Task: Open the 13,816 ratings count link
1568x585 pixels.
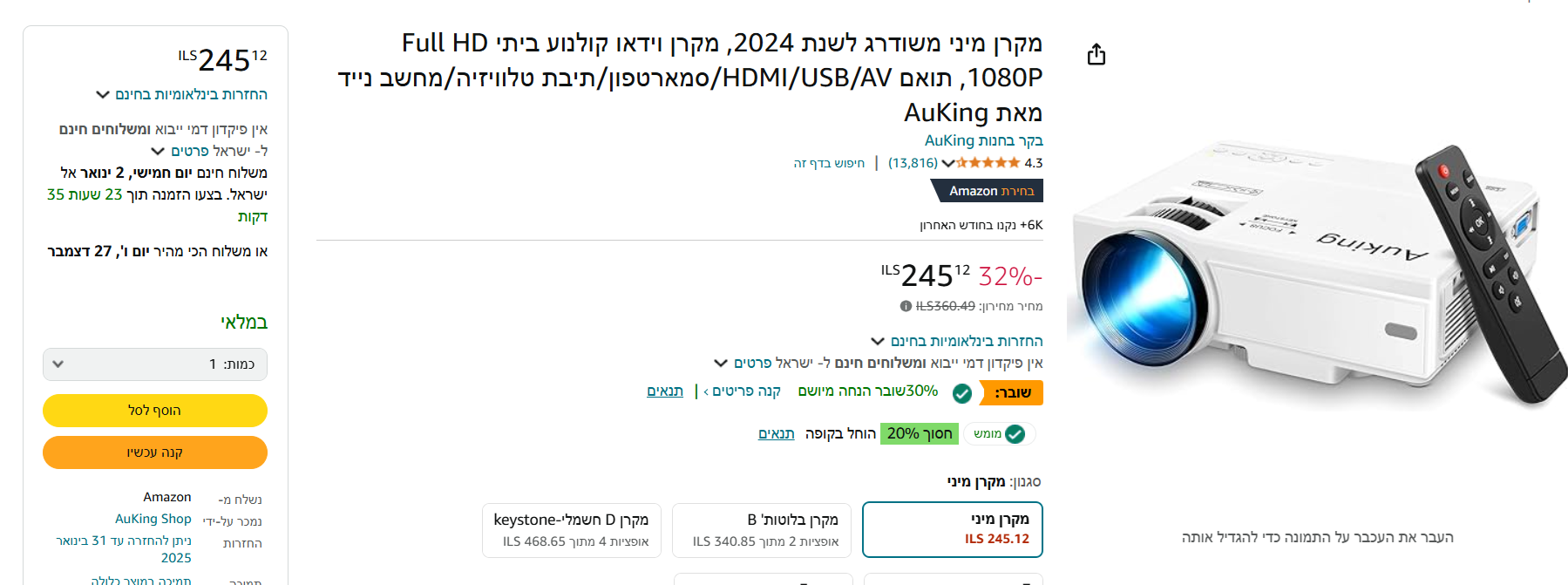Action: pos(913,163)
